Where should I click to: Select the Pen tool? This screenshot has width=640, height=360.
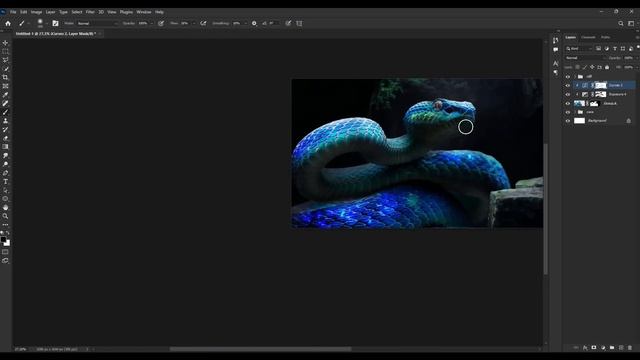5,173
